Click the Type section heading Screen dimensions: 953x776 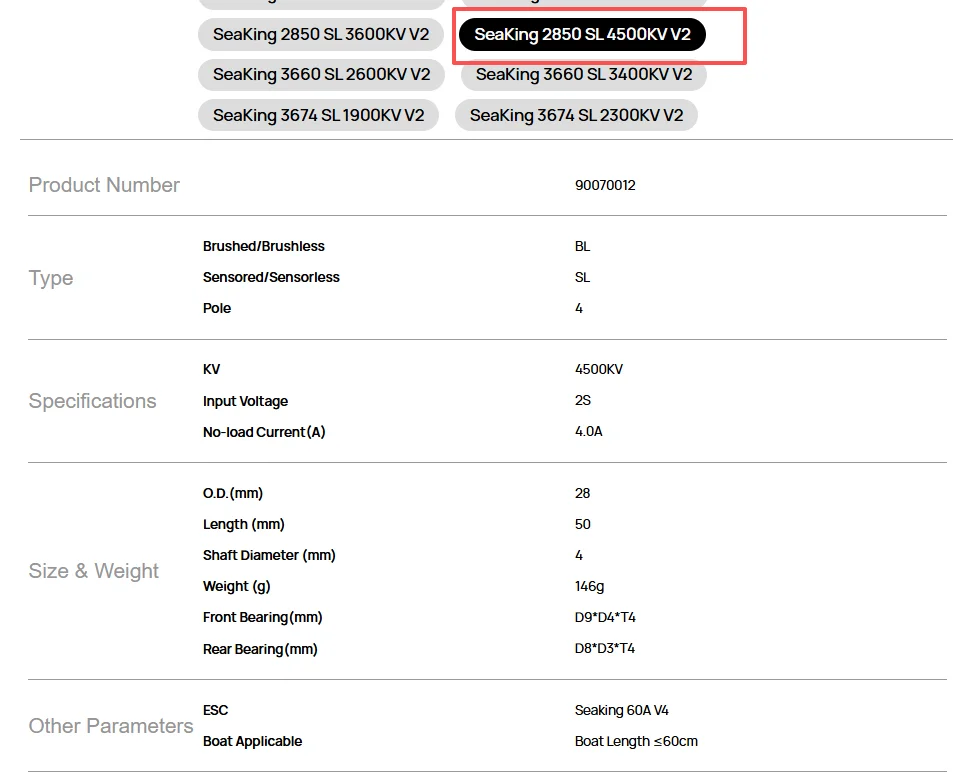click(x=51, y=278)
